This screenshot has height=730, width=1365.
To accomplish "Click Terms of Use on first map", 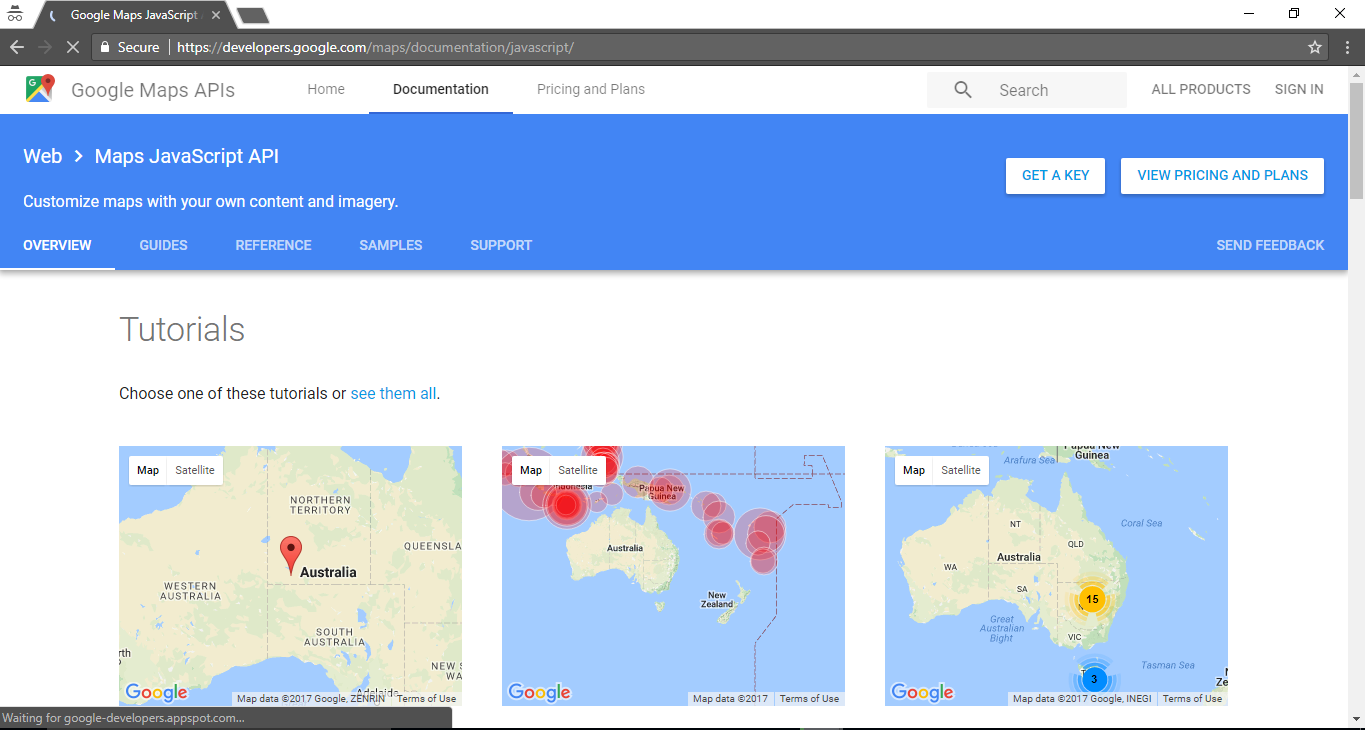I will (x=426, y=699).
